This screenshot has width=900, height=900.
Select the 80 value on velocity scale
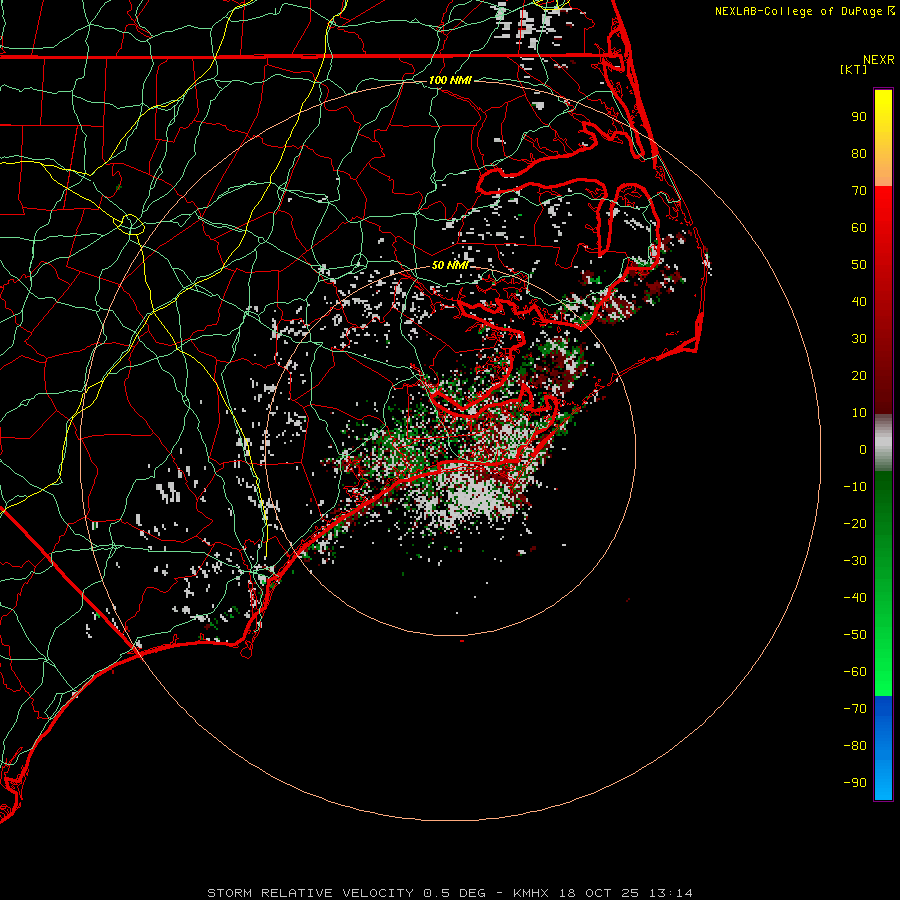859,154
